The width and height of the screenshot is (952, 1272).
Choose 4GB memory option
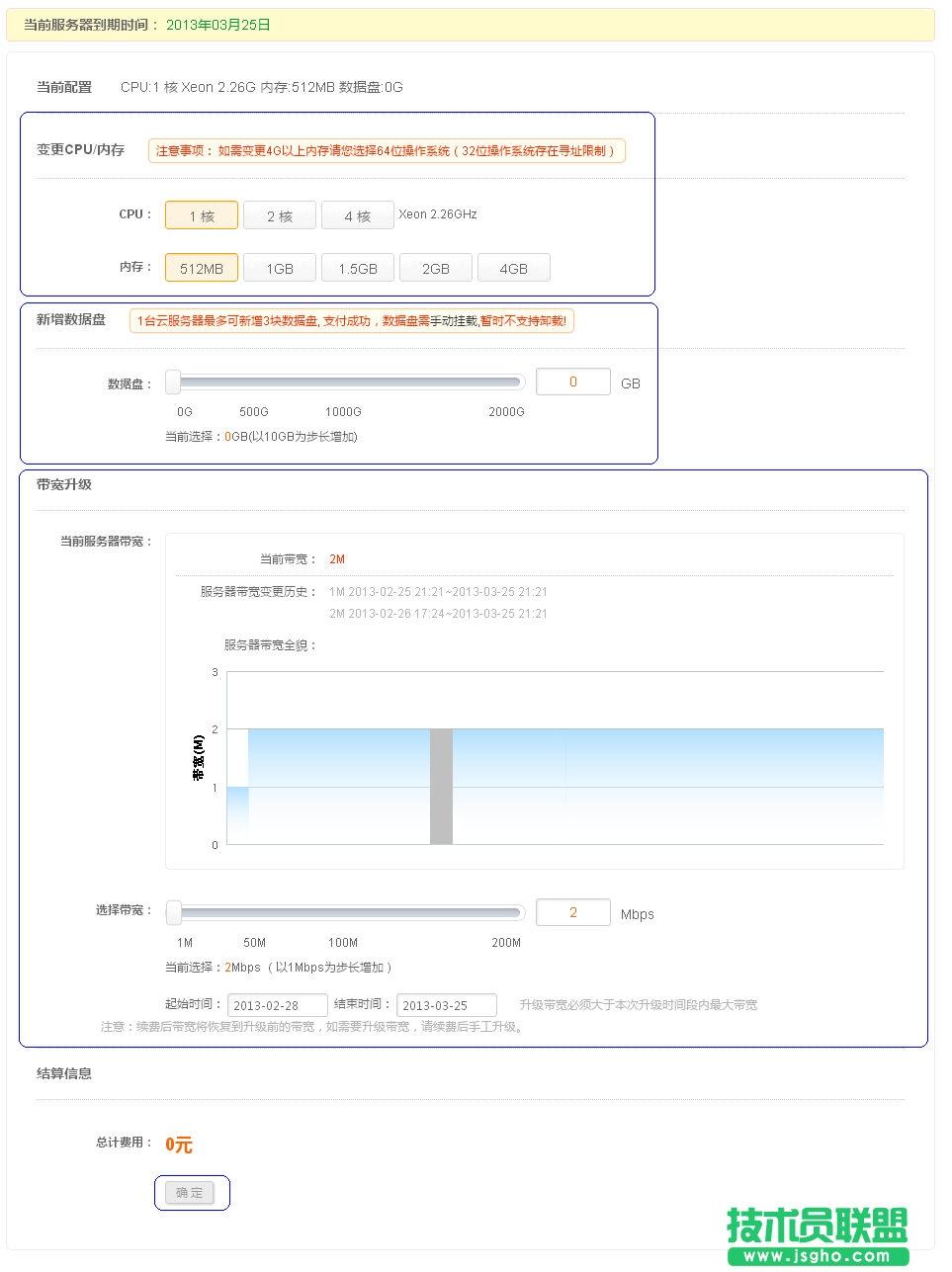tap(513, 267)
